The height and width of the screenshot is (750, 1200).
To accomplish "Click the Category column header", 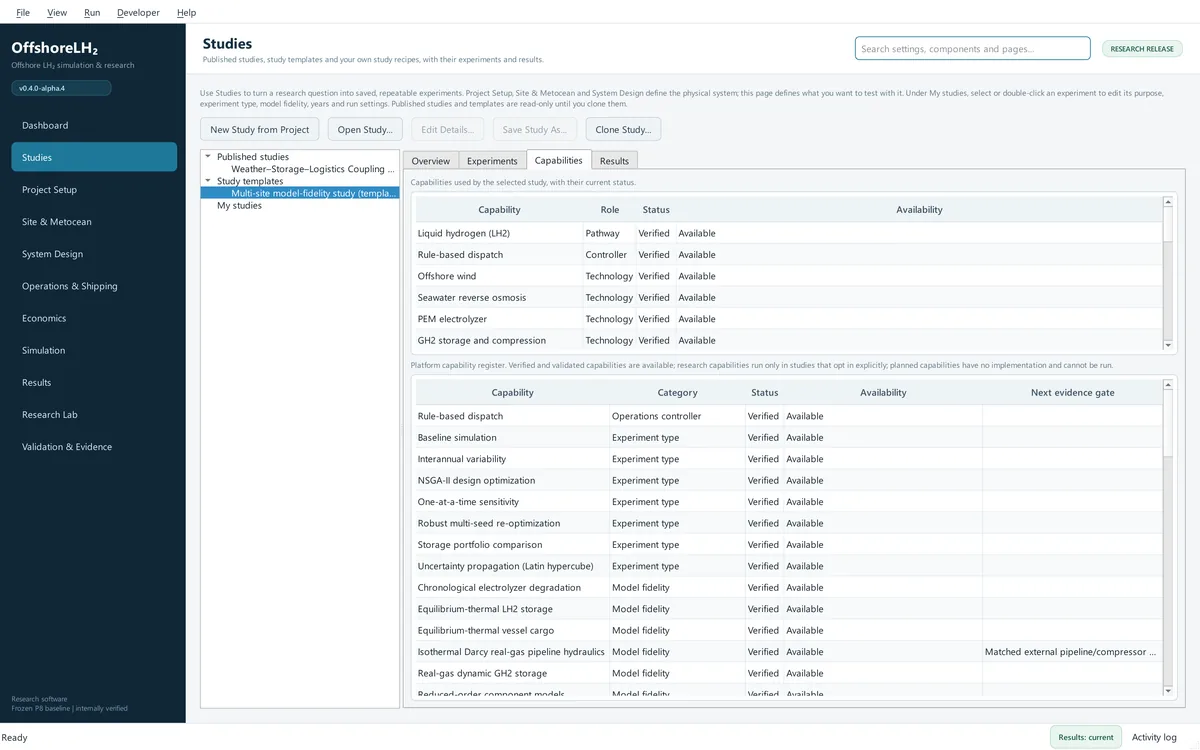I will click(x=677, y=392).
